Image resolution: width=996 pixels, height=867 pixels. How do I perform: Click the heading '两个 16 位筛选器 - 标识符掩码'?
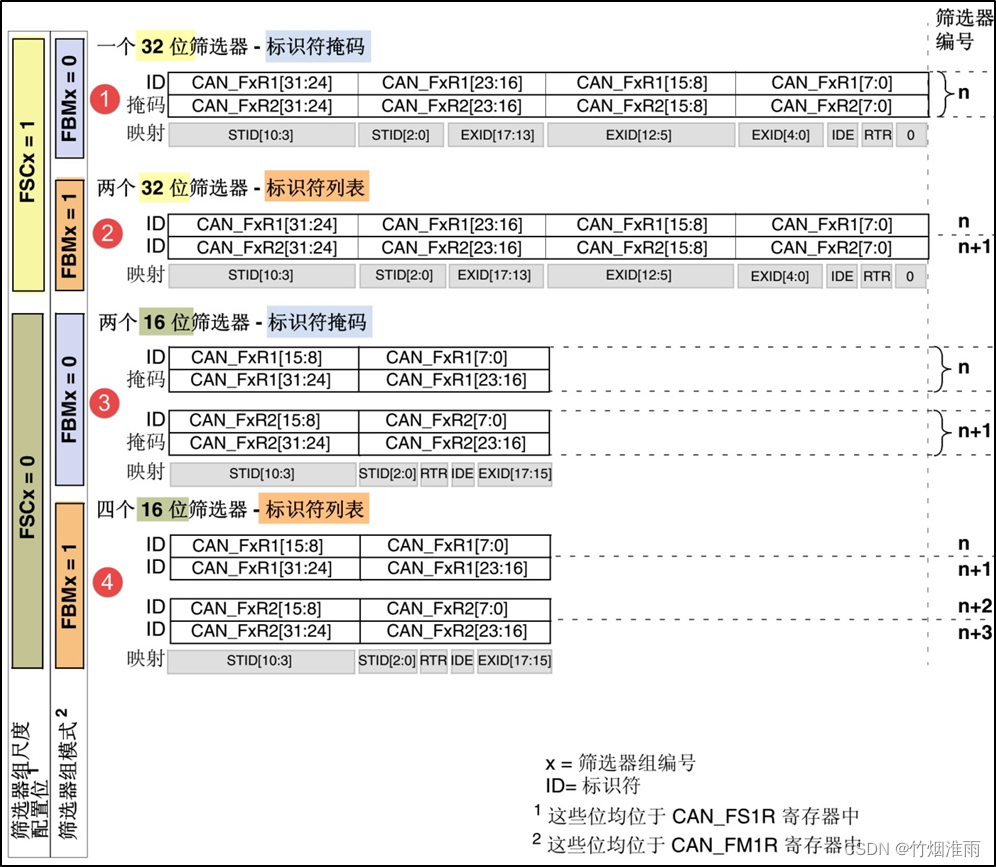point(234,322)
